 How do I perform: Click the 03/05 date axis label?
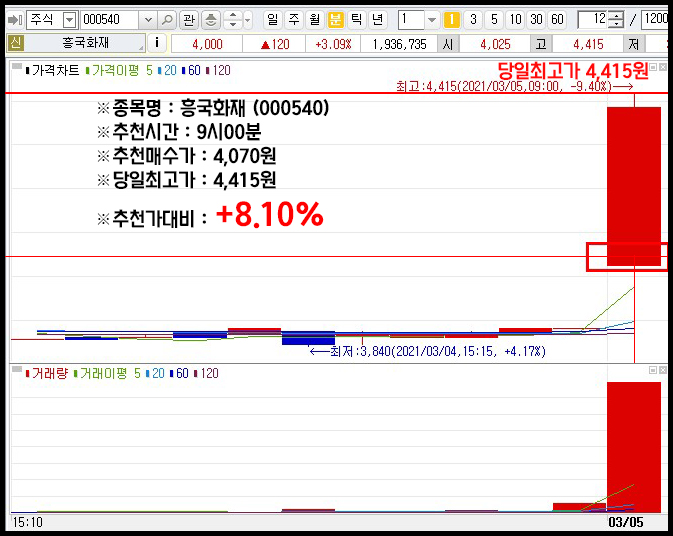tap(626, 522)
